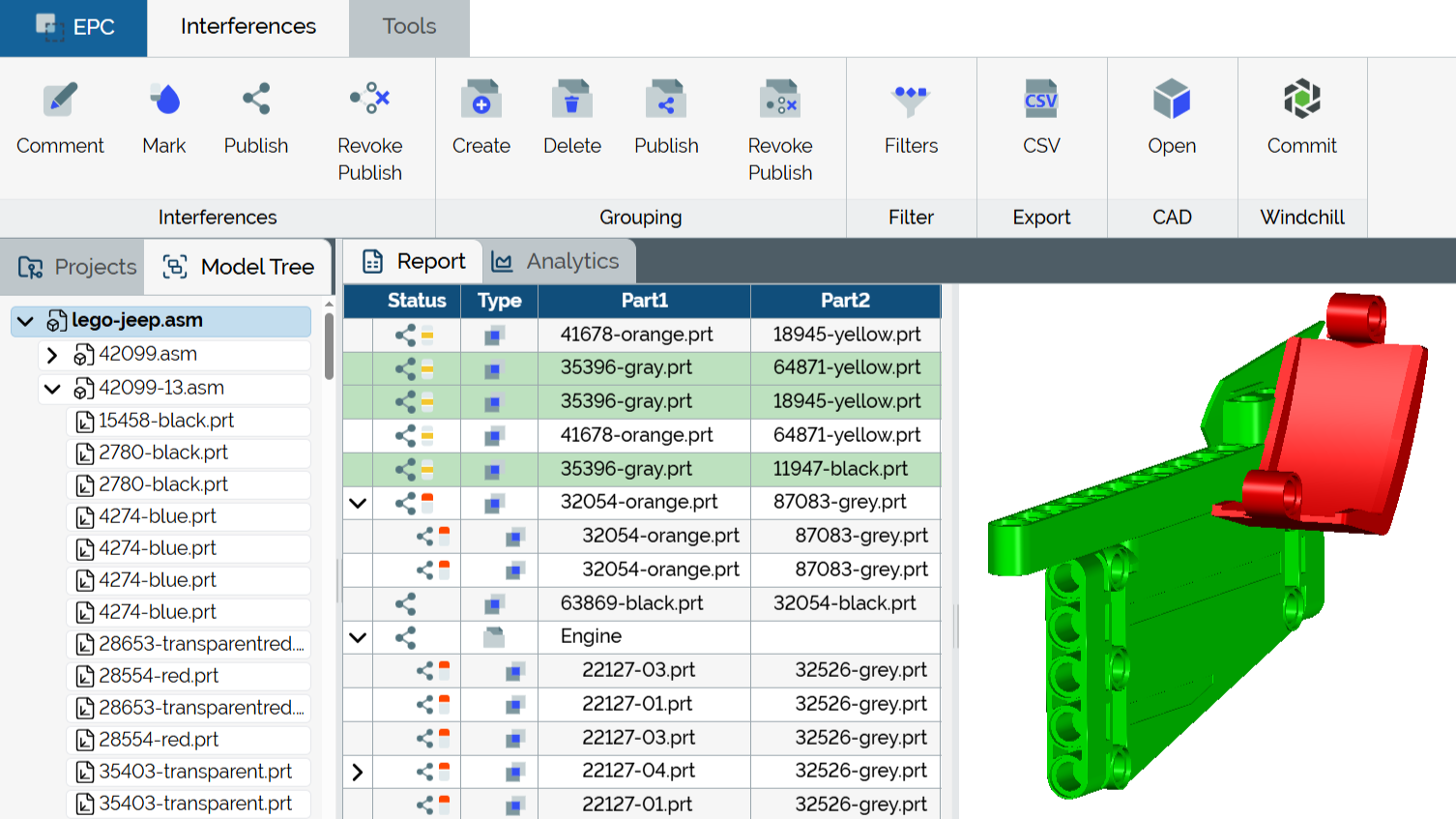
Task: Expand the 42099.asm assembly node
Action: [53, 355]
